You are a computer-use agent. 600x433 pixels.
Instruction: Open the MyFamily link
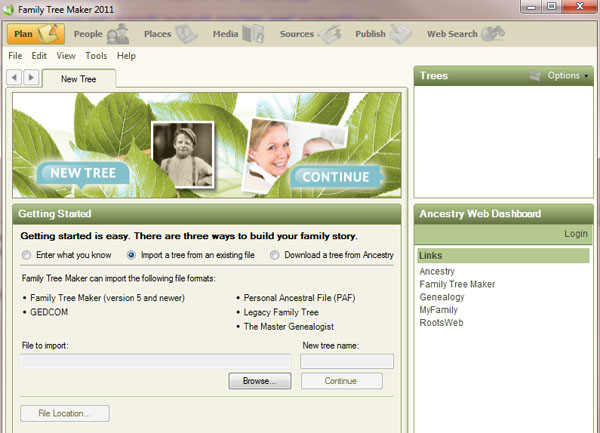click(x=439, y=310)
